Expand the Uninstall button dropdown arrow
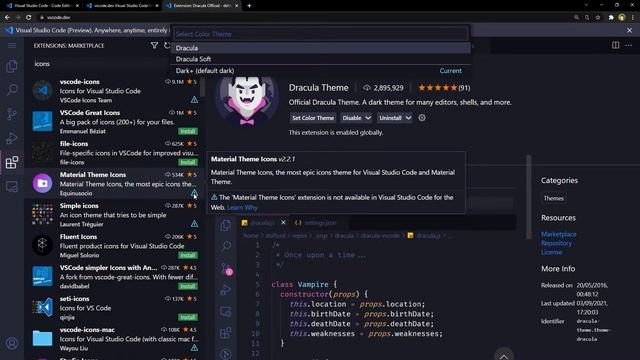This screenshot has width=640, height=360. (x=408, y=118)
